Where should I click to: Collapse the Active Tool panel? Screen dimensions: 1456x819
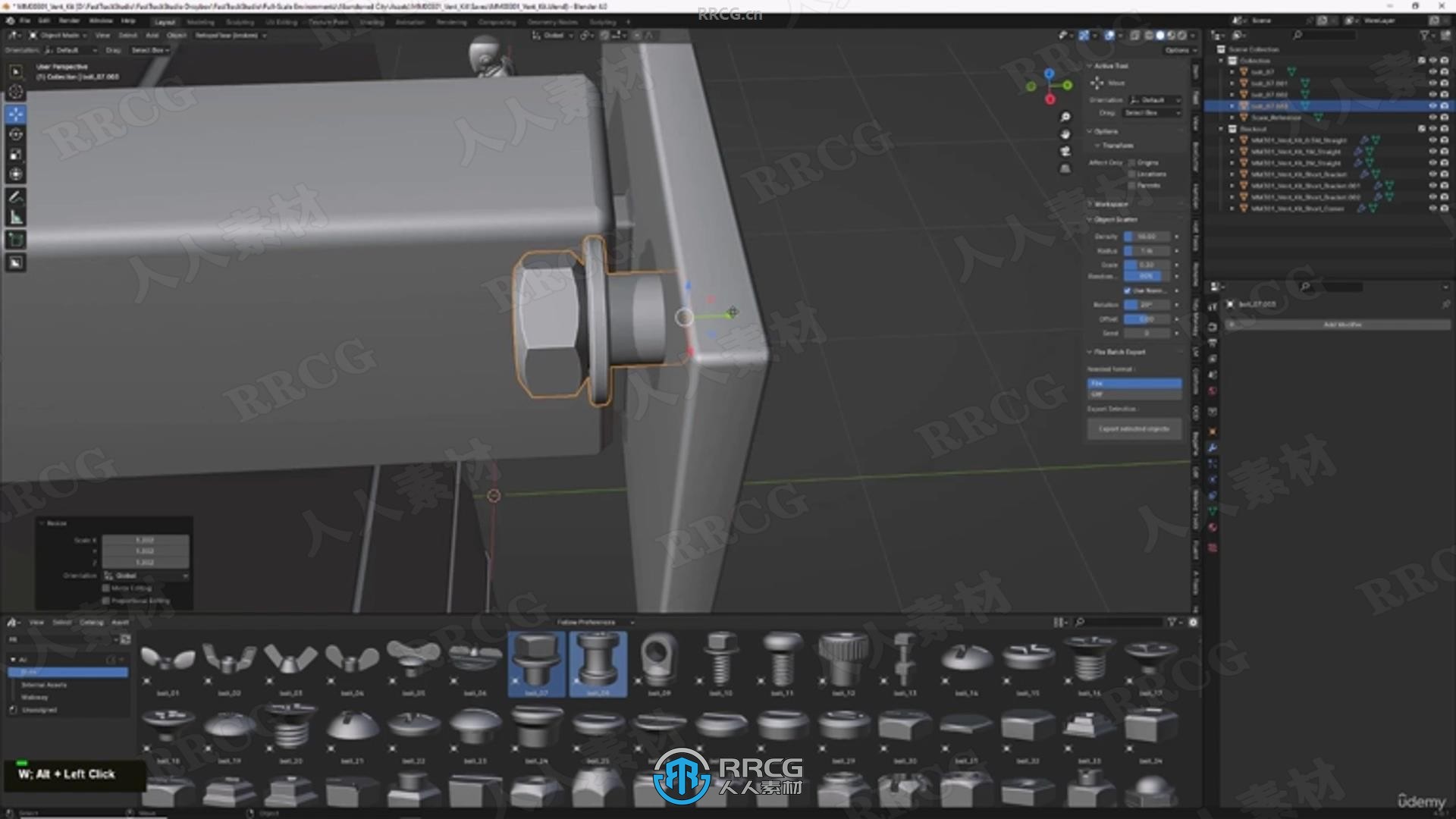point(1090,66)
